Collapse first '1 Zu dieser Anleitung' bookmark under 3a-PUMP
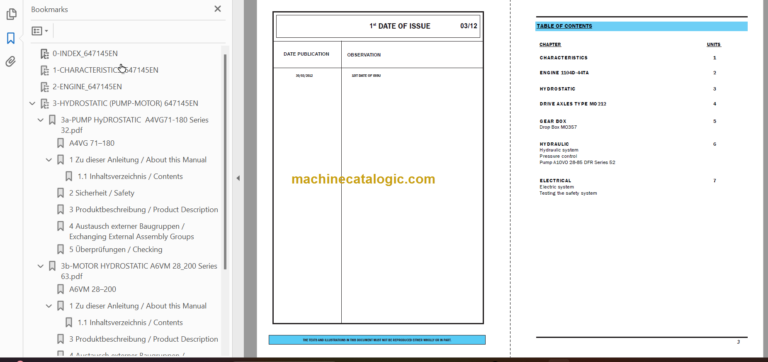Screen dimensions: 768x362 [49, 160]
